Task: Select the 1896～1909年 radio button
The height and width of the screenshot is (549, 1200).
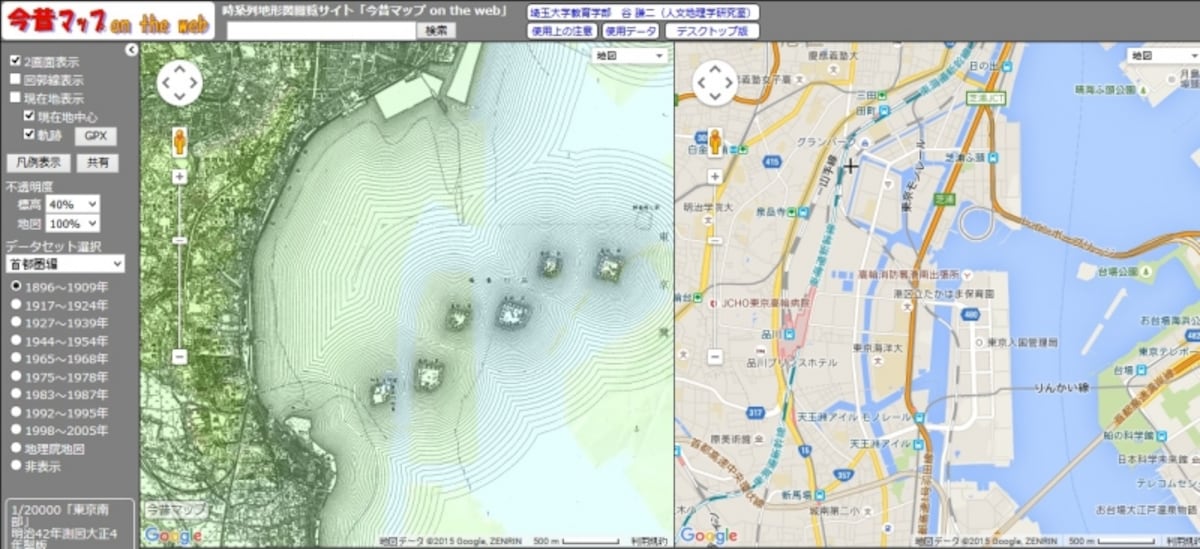Action: (15, 286)
